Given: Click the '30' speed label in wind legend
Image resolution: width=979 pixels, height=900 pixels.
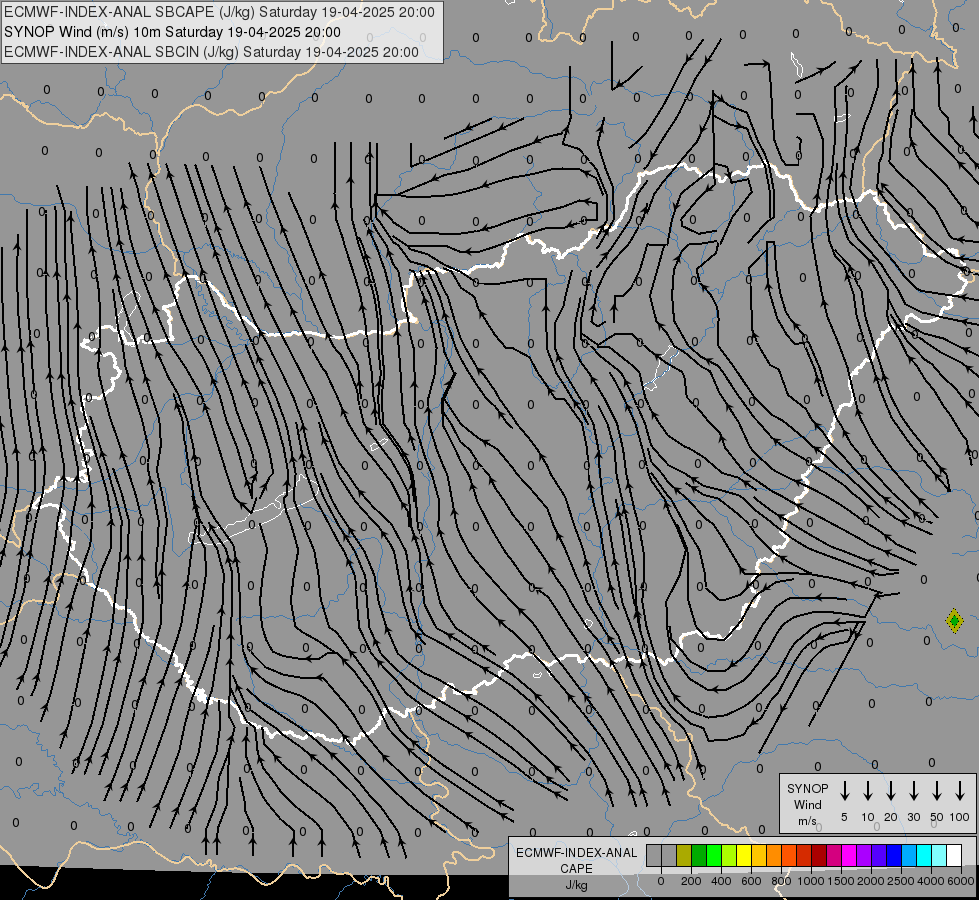Looking at the screenshot, I should (913, 817).
